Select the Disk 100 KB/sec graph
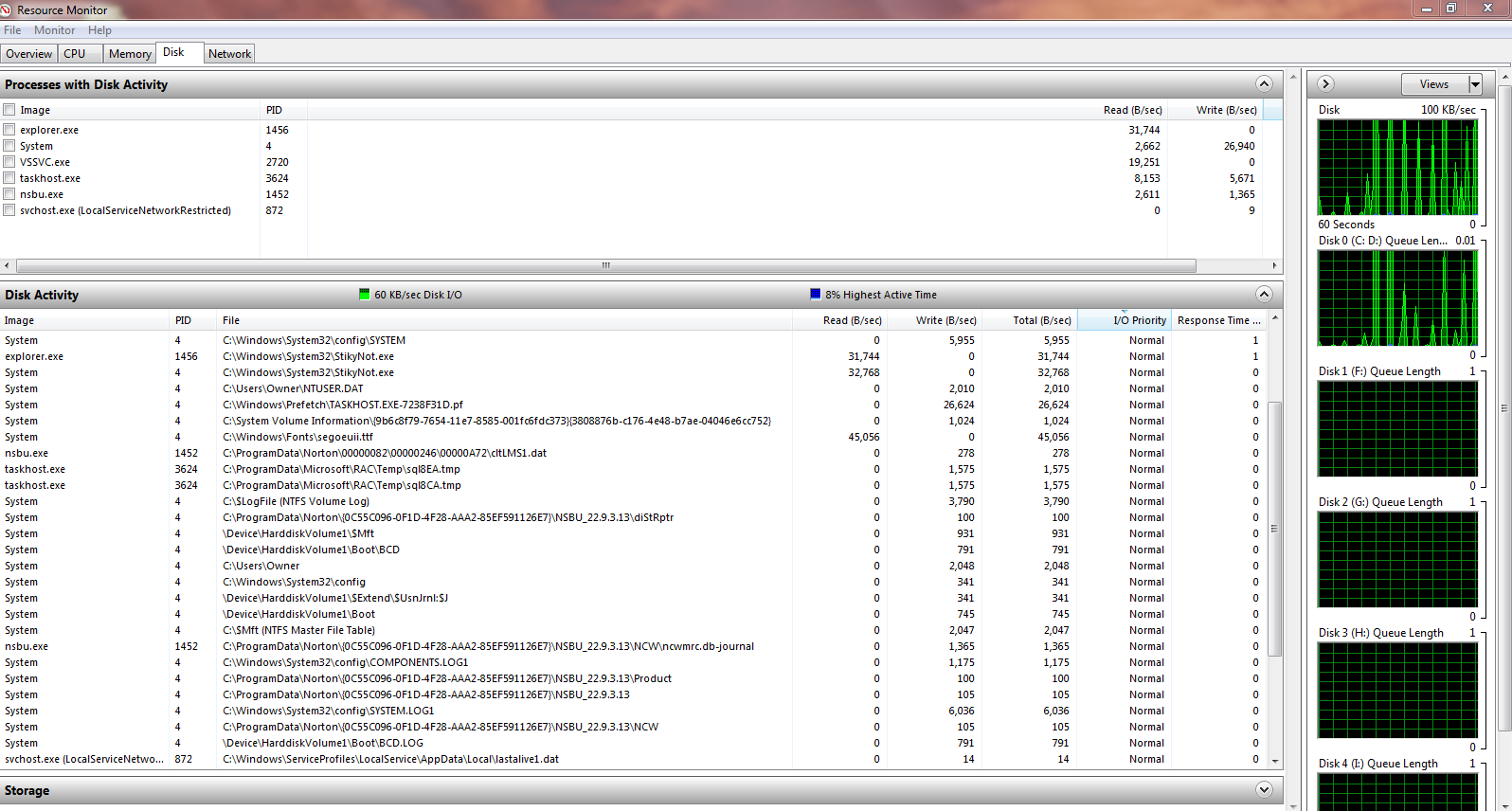Image resolution: width=1512 pixels, height=811 pixels. [1397, 168]
